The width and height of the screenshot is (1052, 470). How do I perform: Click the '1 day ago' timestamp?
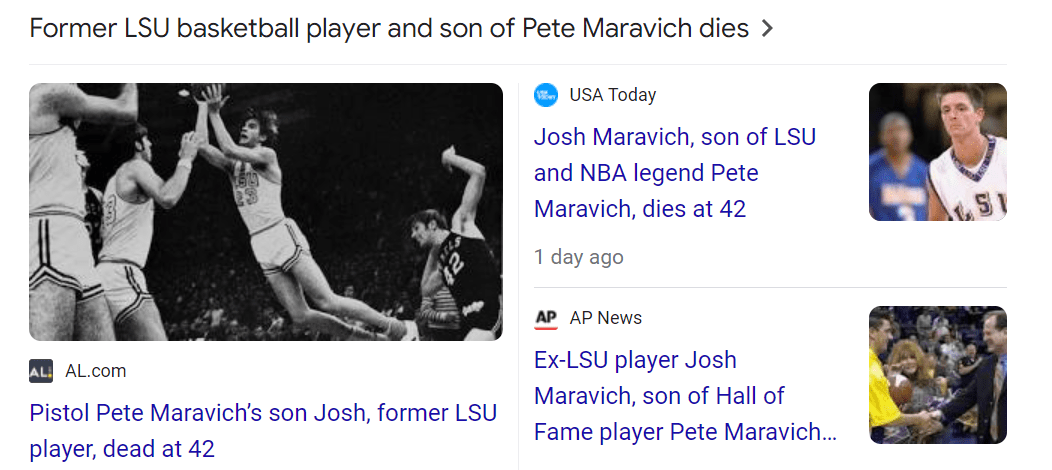click(579, 257)
